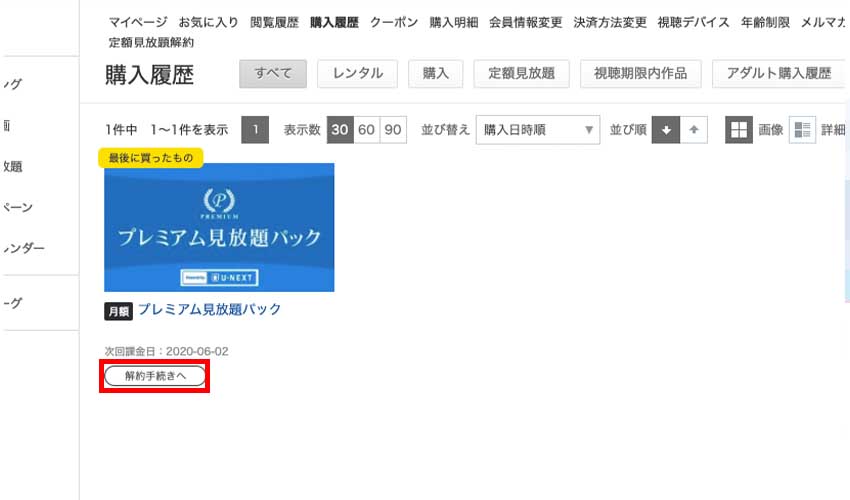The image size is (850, 500).
Task: Show 視聴期限内作品 filter tab
Action: (x=640, y=73)
